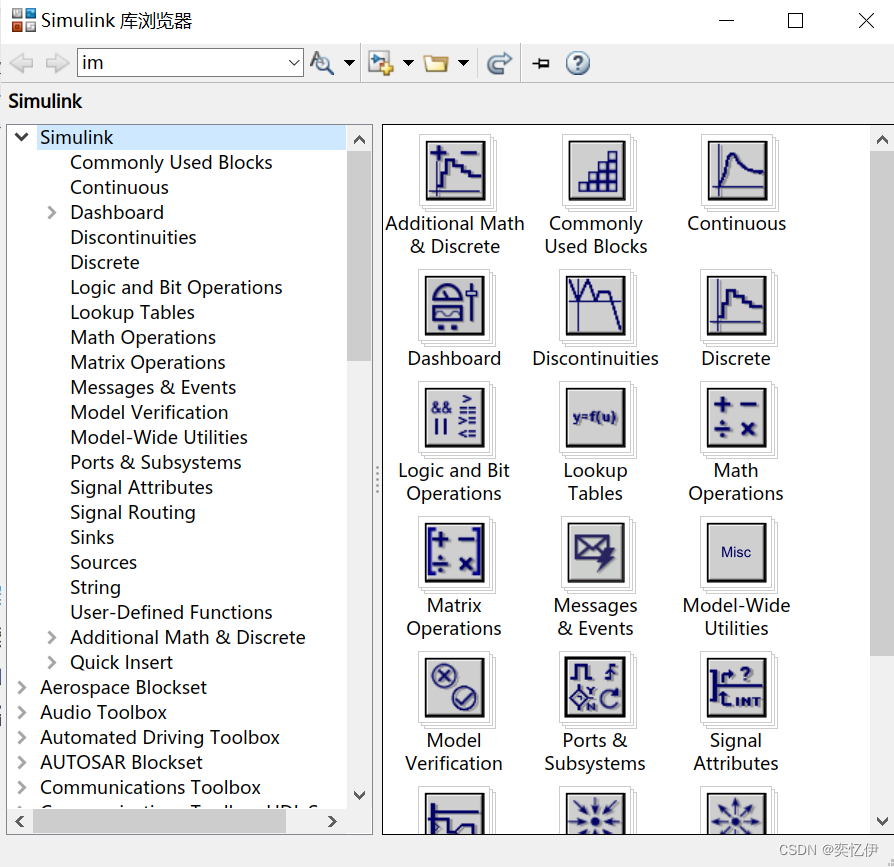Select the Lookup Tables library icon

coord(596,419)
